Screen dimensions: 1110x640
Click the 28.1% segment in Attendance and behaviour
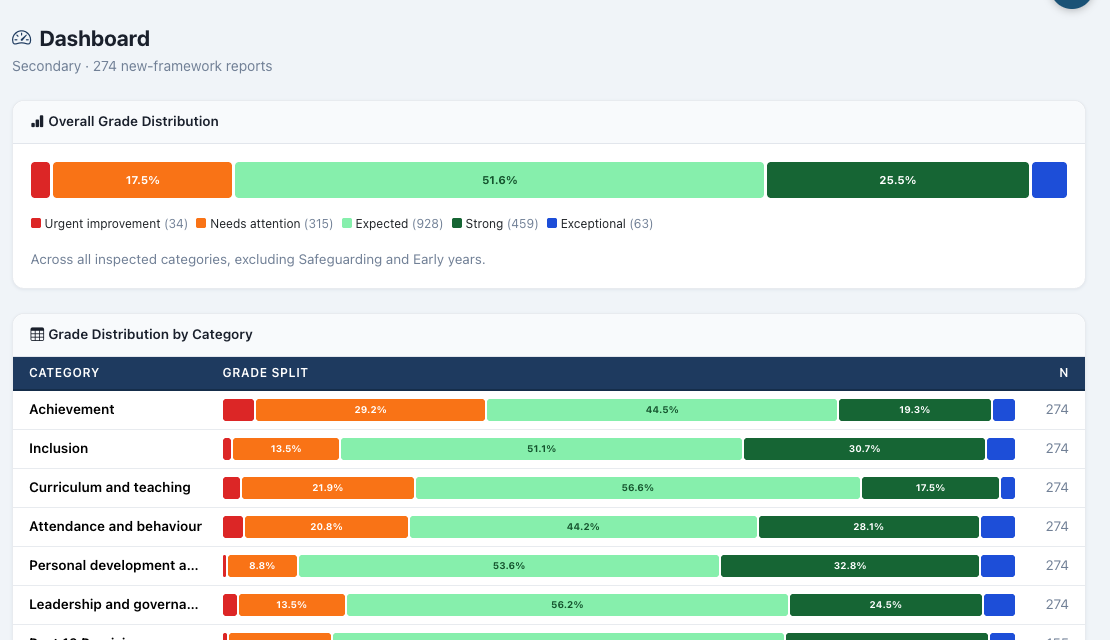(x=869, y=527)
